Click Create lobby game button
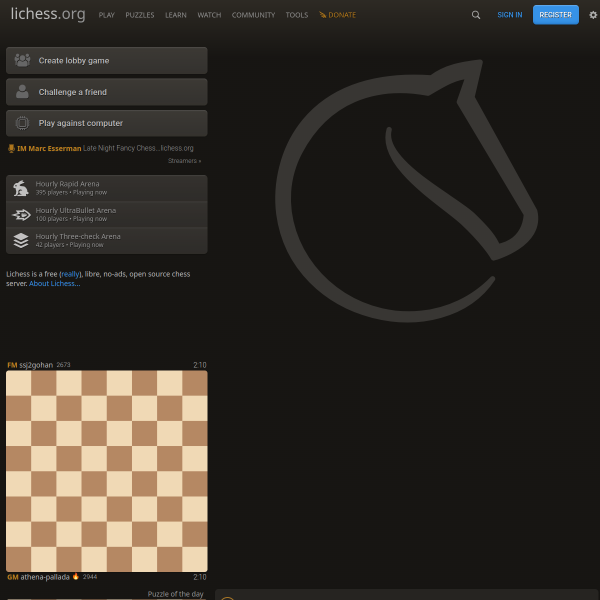 point(107,60)
